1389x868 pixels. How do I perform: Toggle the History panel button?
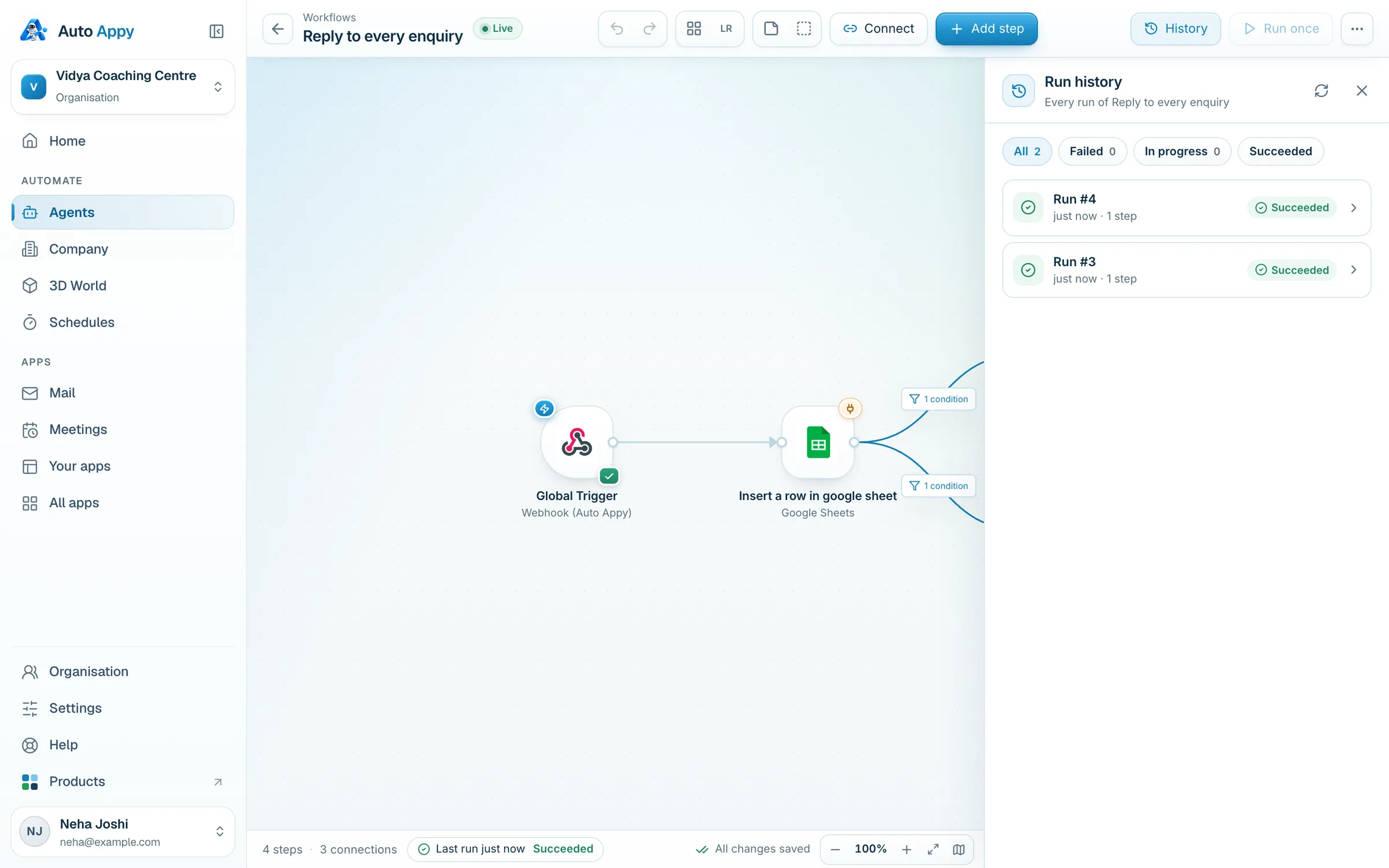(x=1175, y=28)
